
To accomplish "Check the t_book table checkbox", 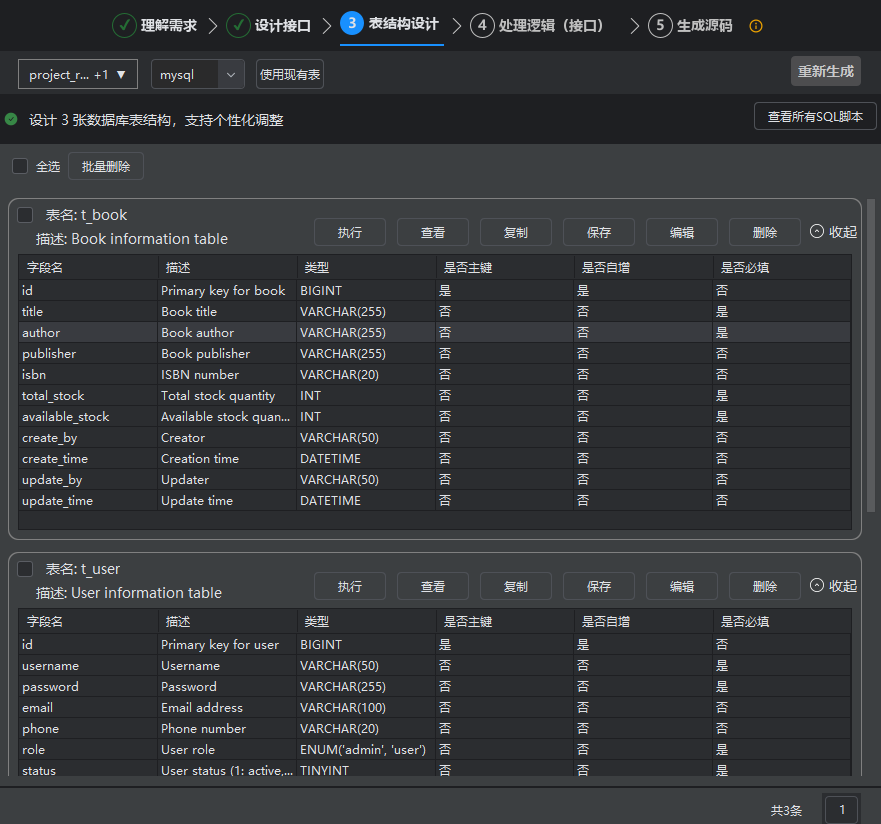I will (x=26, y=214).
